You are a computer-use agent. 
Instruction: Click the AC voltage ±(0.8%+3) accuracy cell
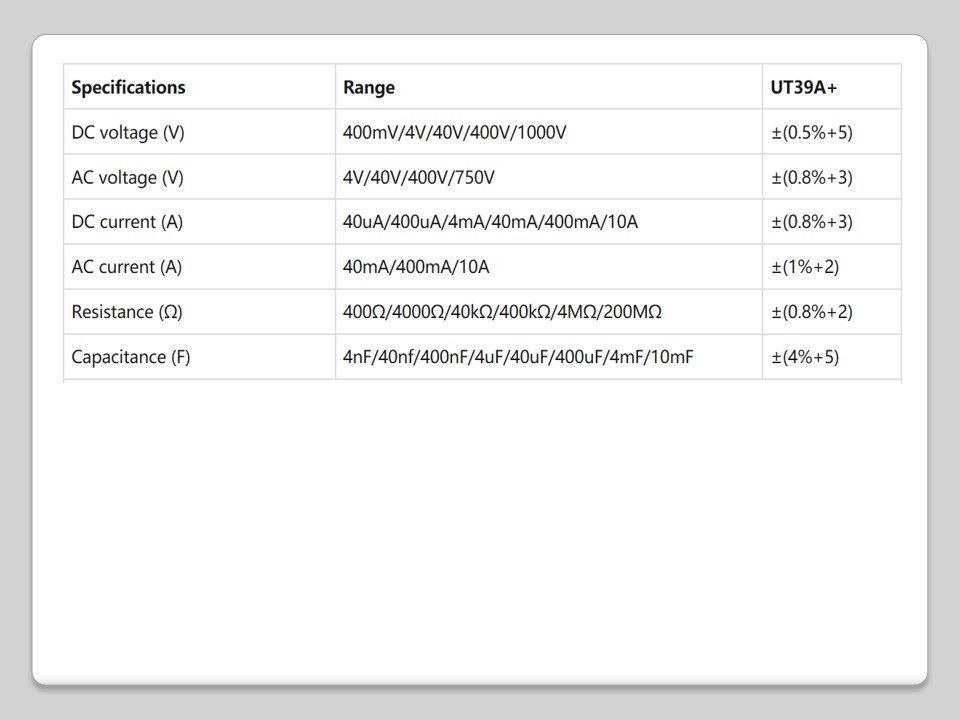pos(812,177)
